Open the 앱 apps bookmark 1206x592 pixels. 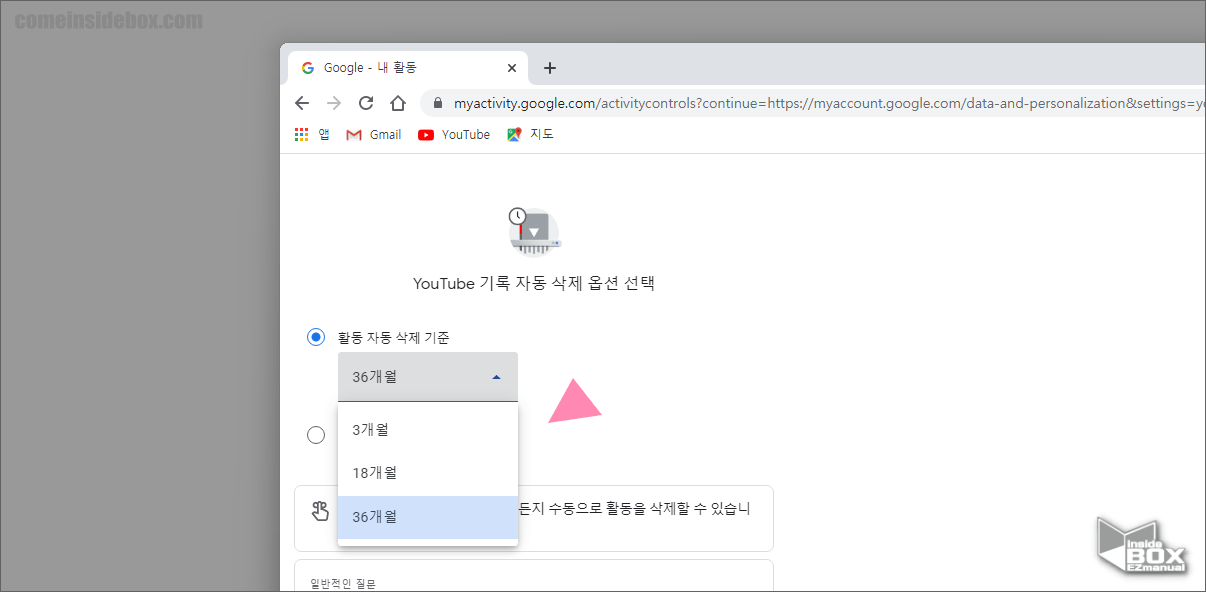[312, 134]
